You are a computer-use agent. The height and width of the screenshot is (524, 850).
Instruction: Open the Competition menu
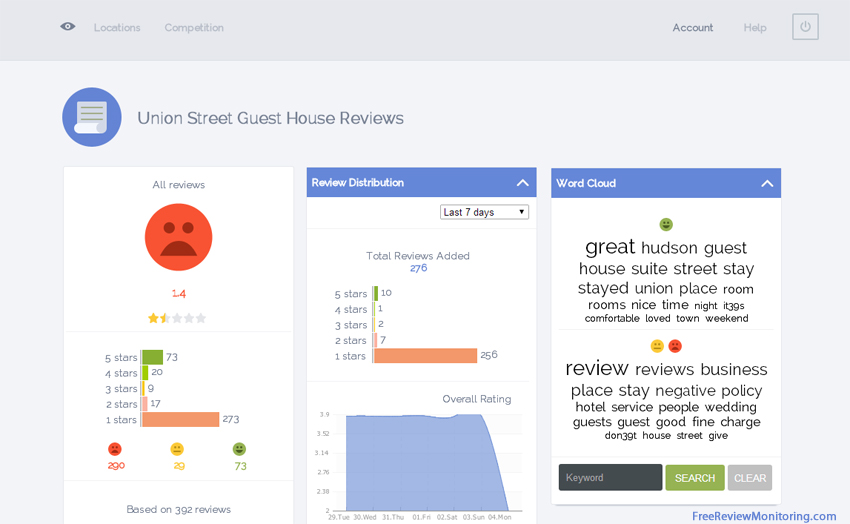coord(194,28)
